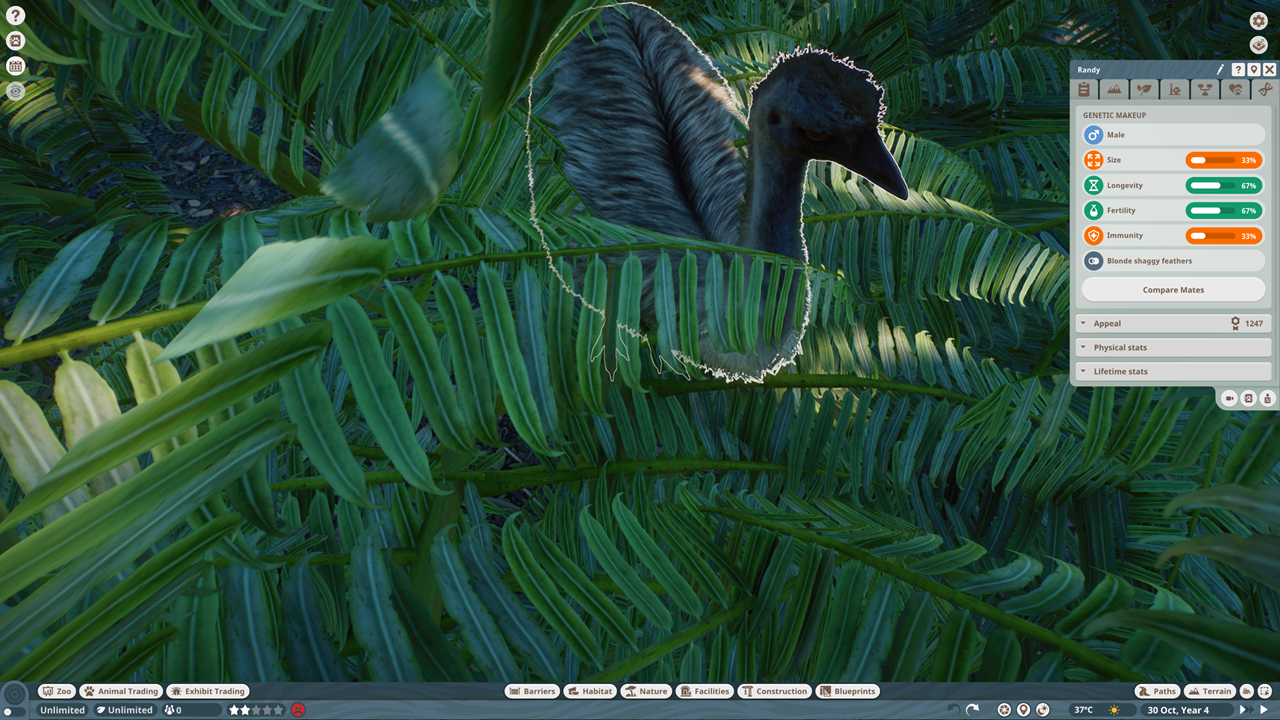Click the Unlimited cash display
This screenshot has width=1280, height=720.
click(62, 710)
